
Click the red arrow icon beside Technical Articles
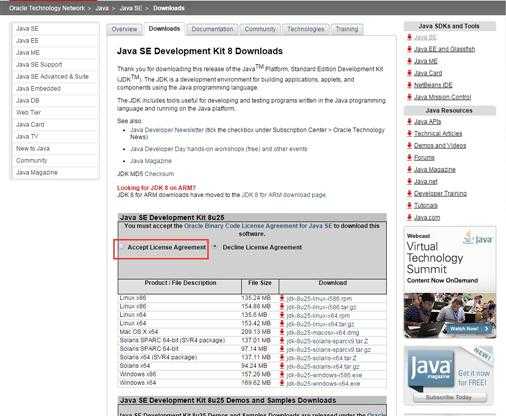410,133
